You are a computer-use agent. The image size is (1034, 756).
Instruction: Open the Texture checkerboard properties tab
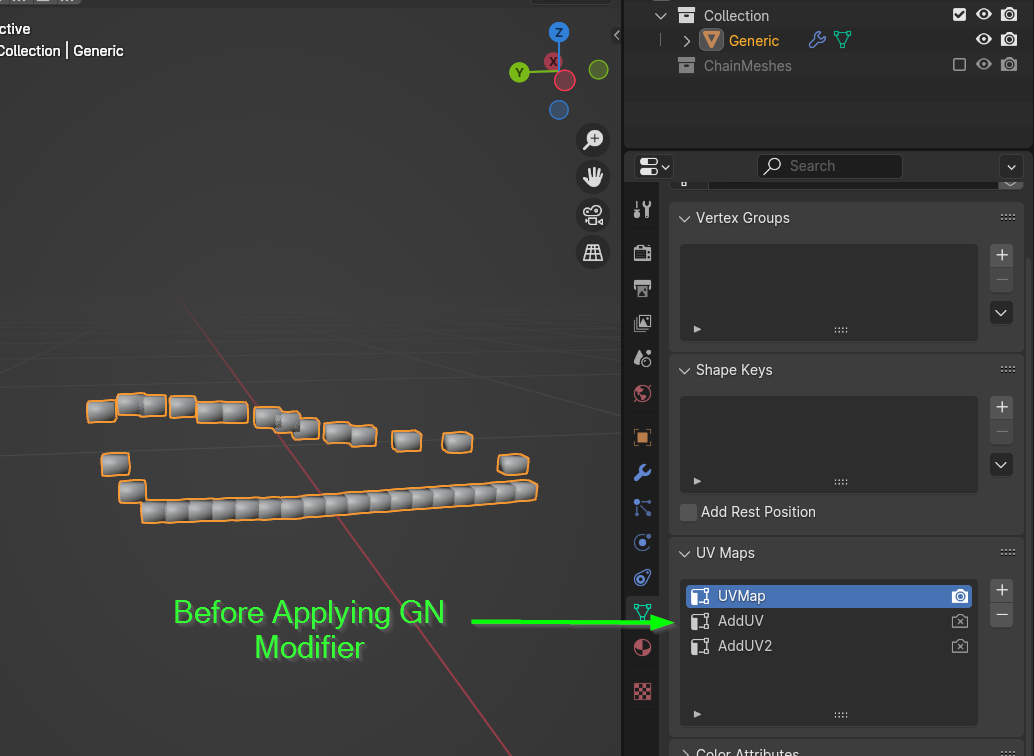coord(642,691)
